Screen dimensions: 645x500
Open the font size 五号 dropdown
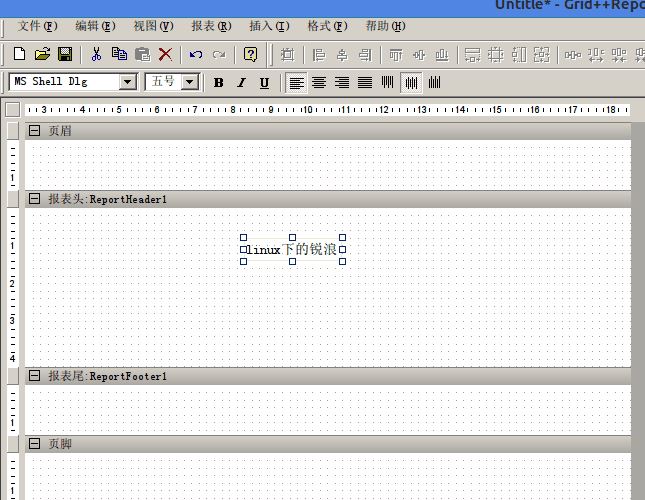tap(190, 82)
